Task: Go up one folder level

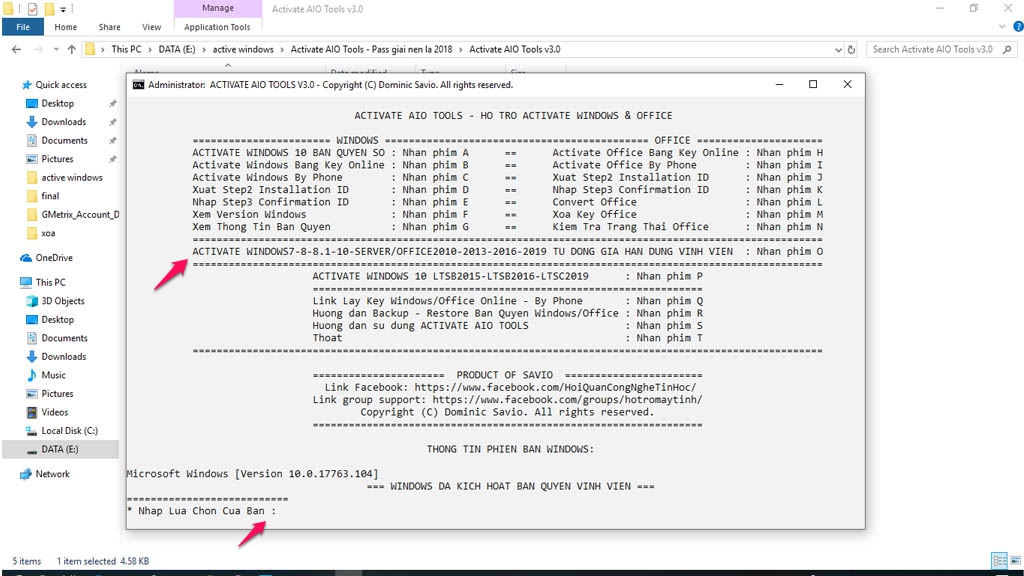Action: pos(72,49)
